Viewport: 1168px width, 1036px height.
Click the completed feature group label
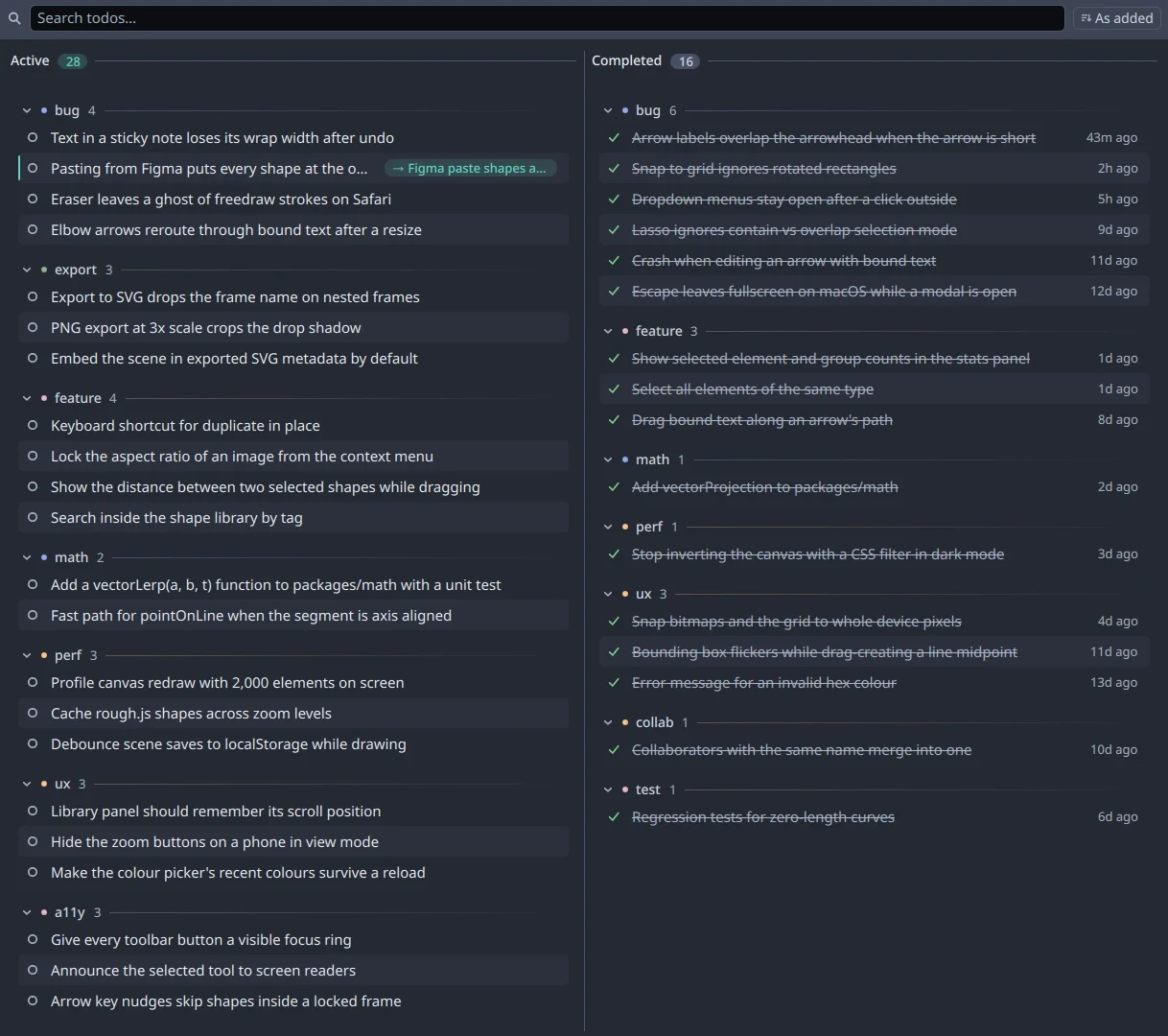pos(659,331)
